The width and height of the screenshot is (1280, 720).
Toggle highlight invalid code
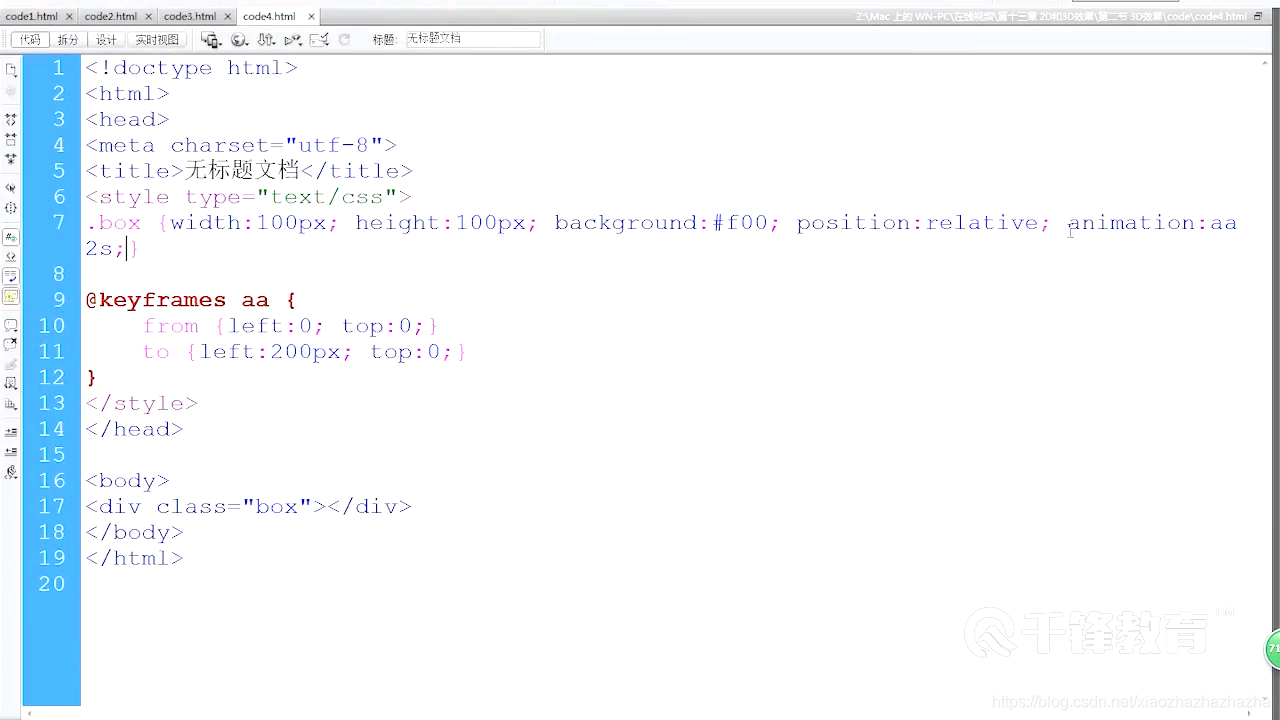pyautogui.click(x=11, y=257)
